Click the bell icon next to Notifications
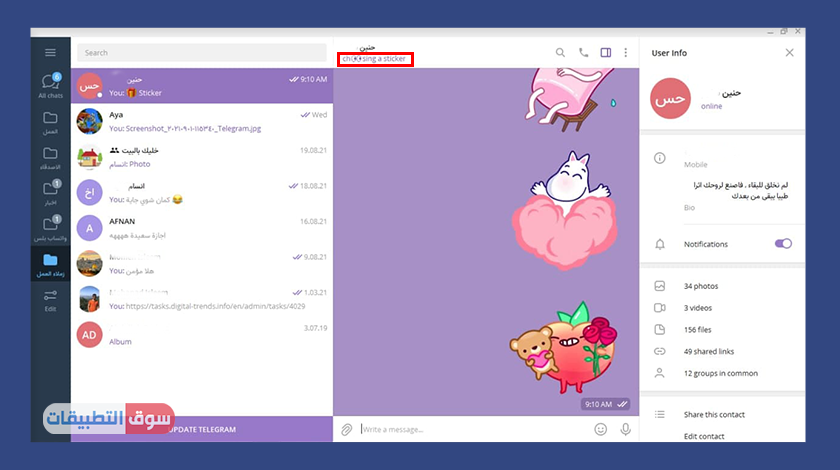This screenshot has height=470, width=840. (x=659, y=244)
